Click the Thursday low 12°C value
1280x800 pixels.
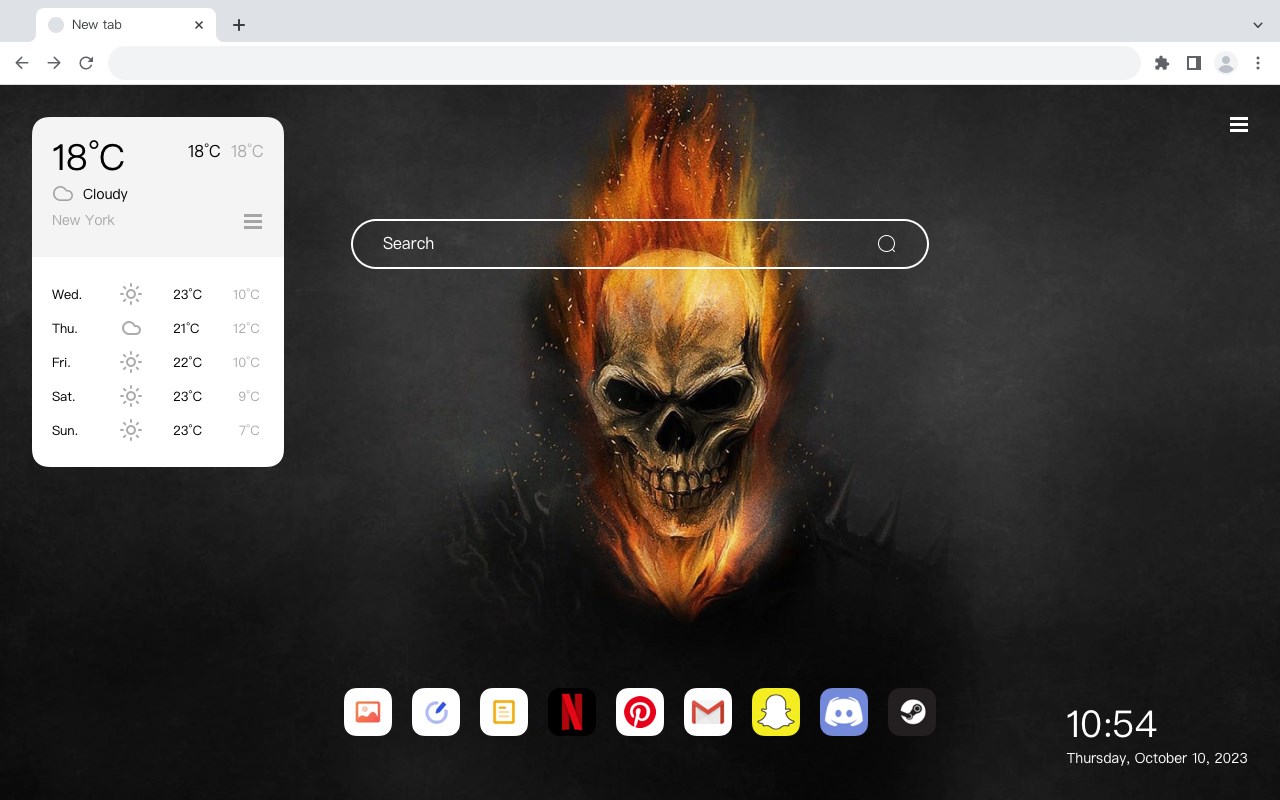(246, 328)
